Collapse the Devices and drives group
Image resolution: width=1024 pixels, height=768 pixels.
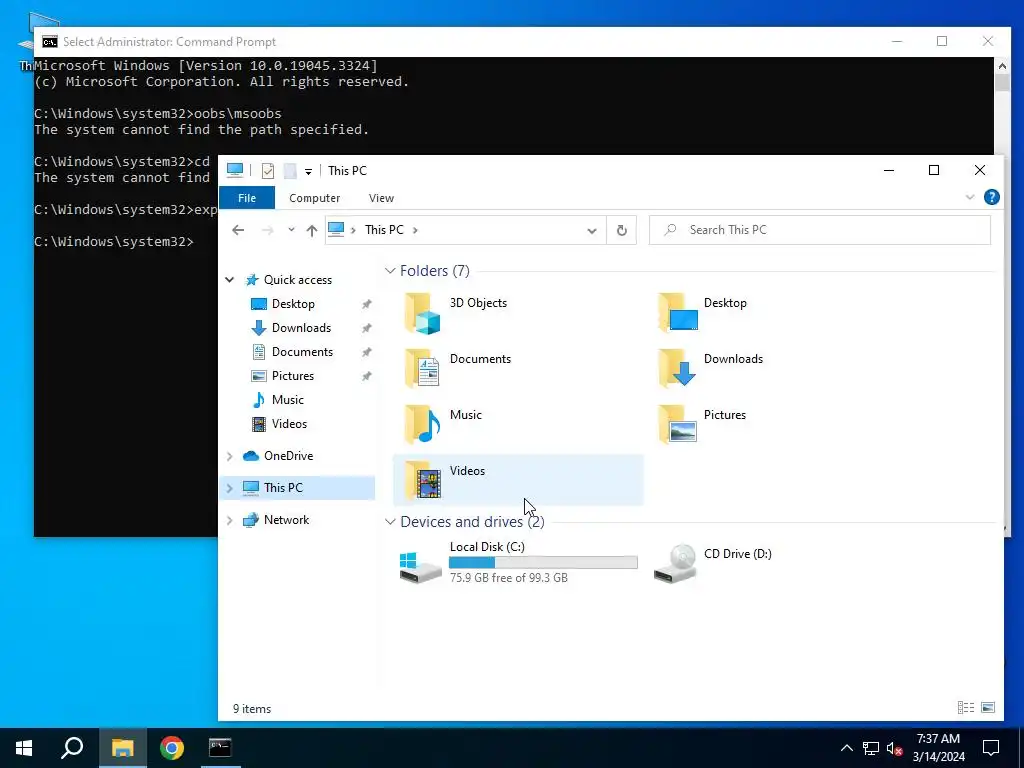(390, 522)
